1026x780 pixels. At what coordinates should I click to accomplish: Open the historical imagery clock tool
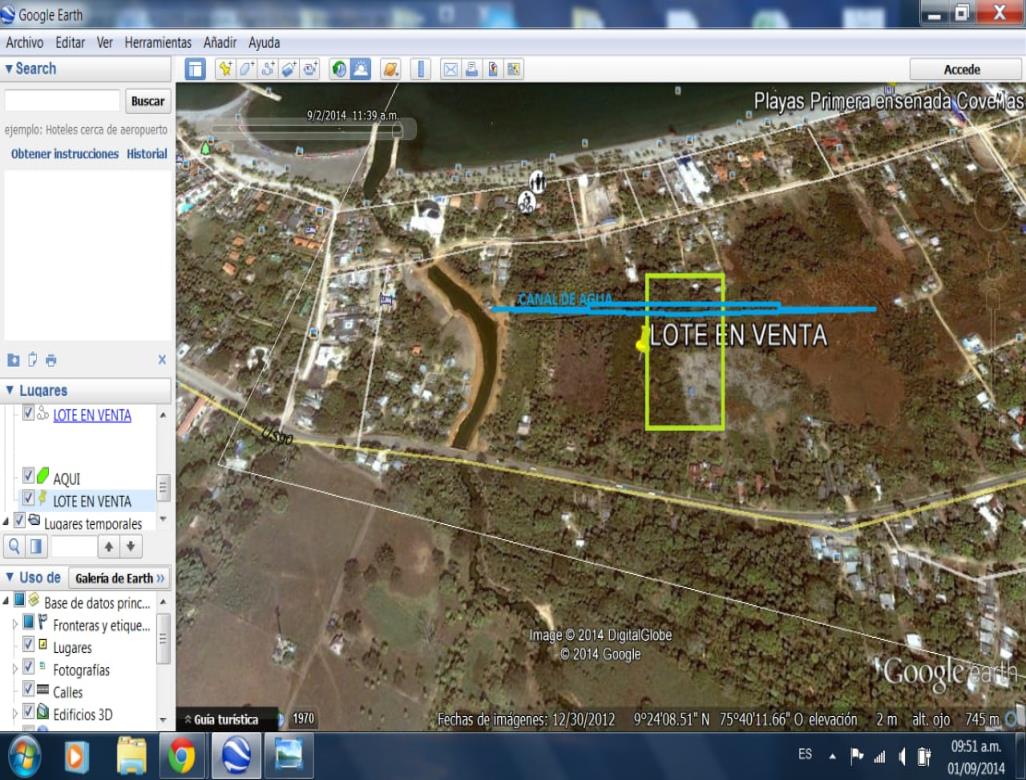[x=339, y=69]
